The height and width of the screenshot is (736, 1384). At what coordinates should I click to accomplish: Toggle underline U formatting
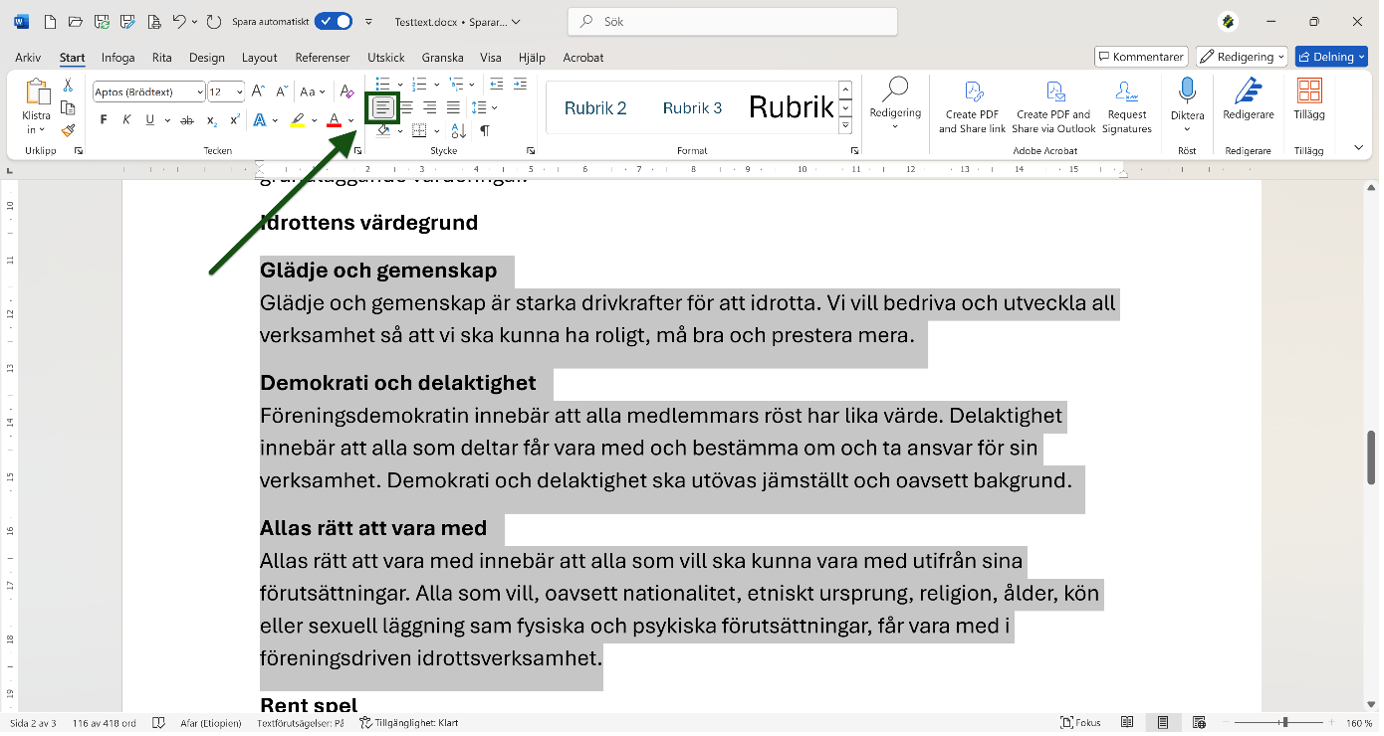coord(150,120)
